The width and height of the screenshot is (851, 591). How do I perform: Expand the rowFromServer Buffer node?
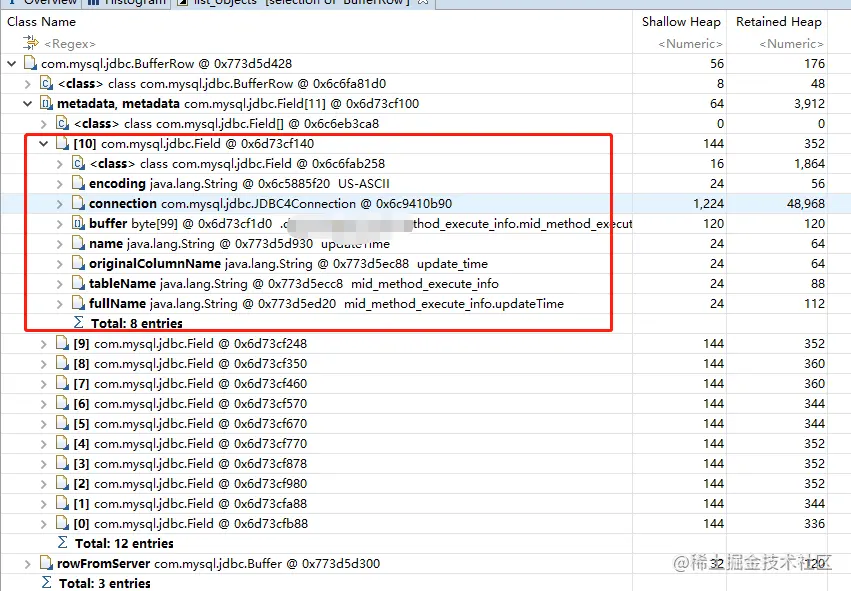click(x=28, y=564)
